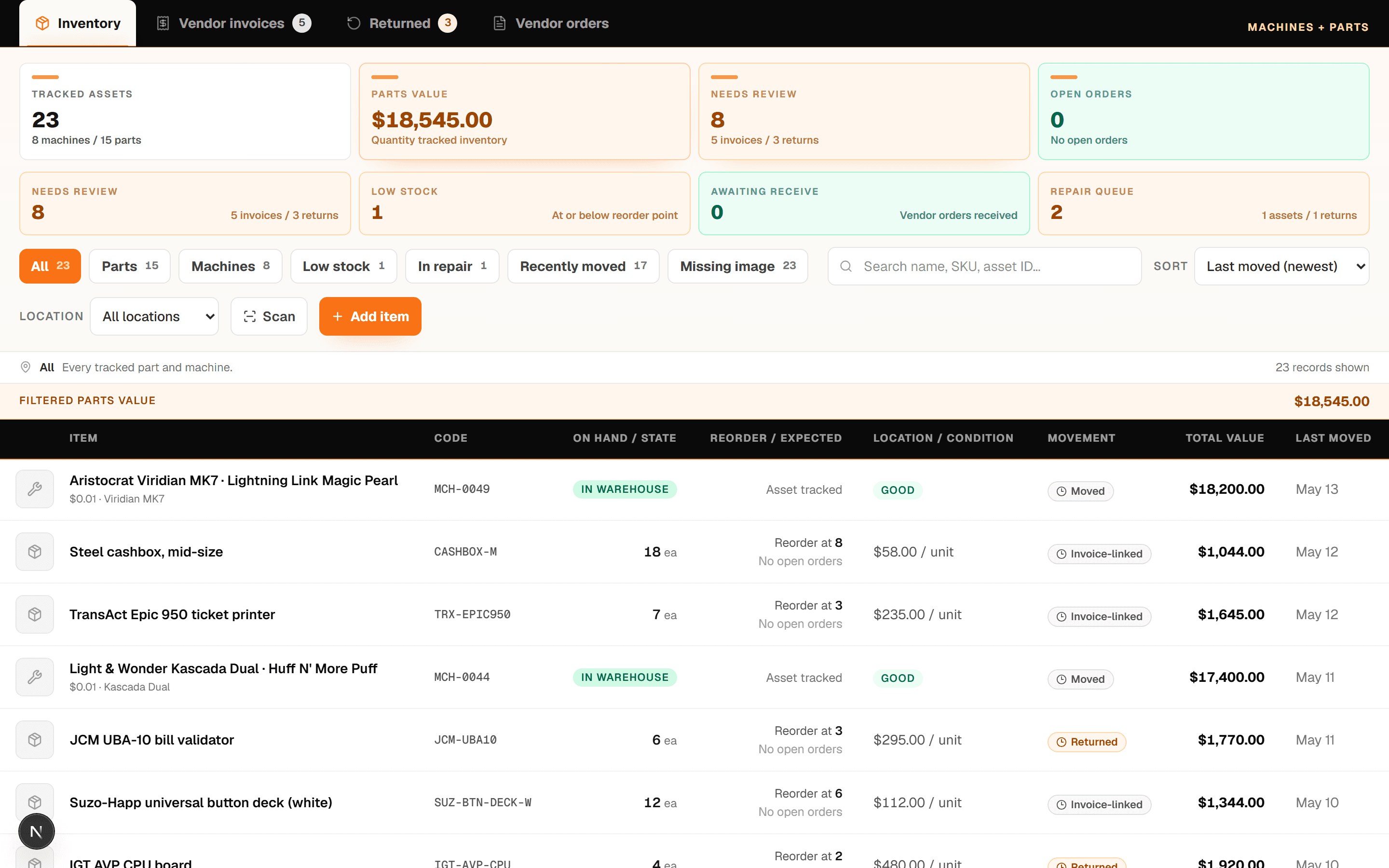1389x868 pixels.
Task: Click the box icon for JCM UBA-10 bill validator
Action: coord(34,739)
